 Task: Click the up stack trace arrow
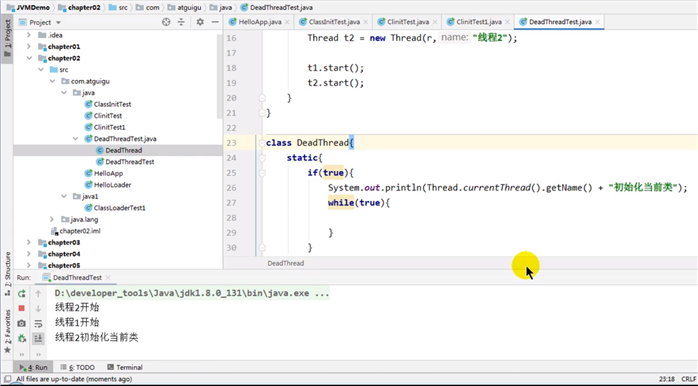[x=38, y=293]
